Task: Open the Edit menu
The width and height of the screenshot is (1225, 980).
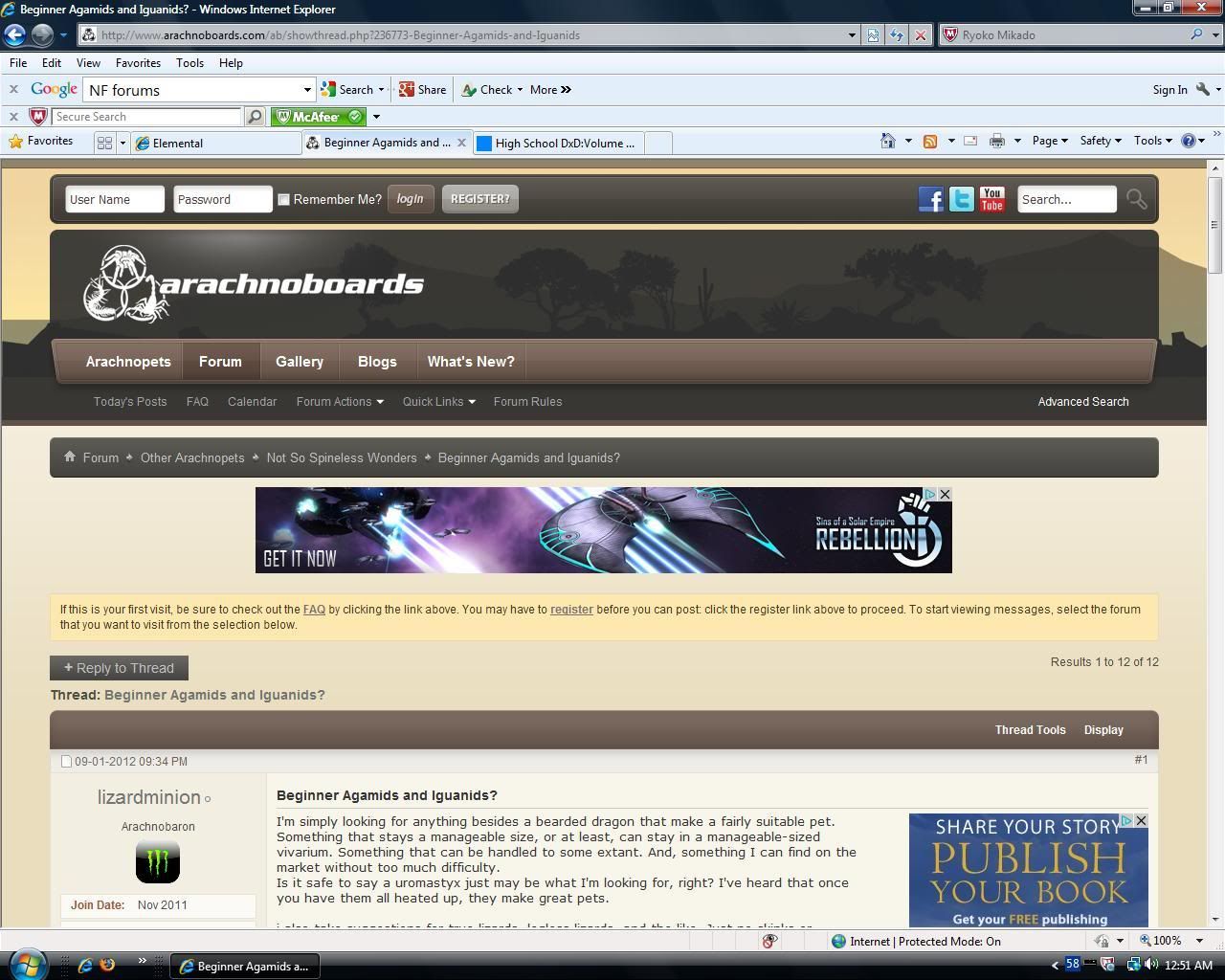Action: 52,63
